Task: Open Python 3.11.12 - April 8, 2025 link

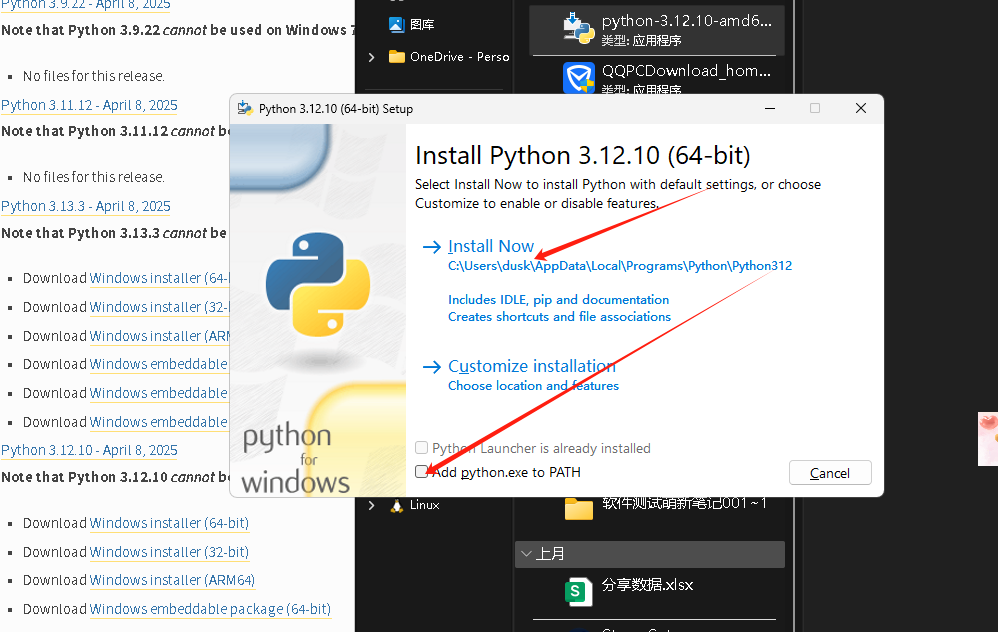Action: coord(89,105)
